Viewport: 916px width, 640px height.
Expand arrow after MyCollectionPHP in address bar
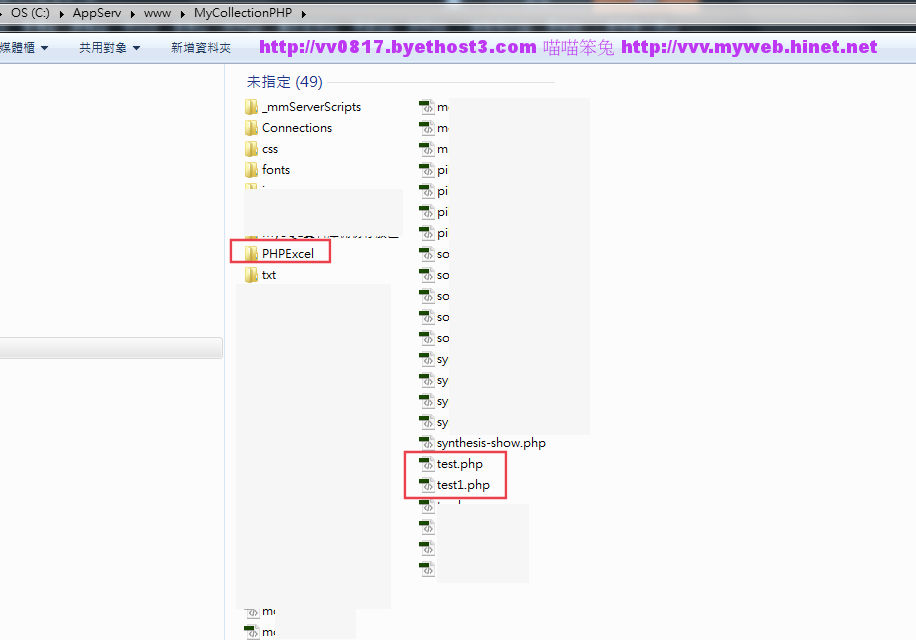303,14
